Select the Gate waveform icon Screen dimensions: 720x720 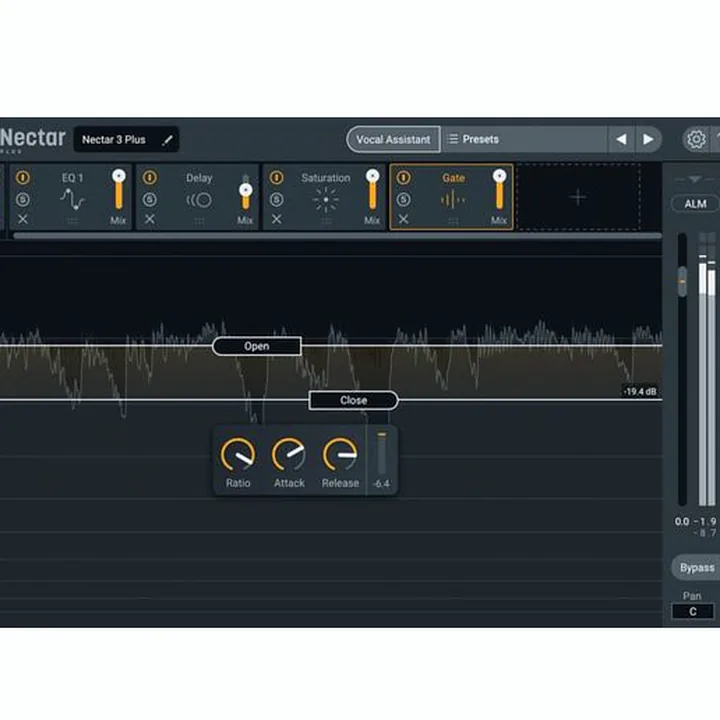pos(453,200)
